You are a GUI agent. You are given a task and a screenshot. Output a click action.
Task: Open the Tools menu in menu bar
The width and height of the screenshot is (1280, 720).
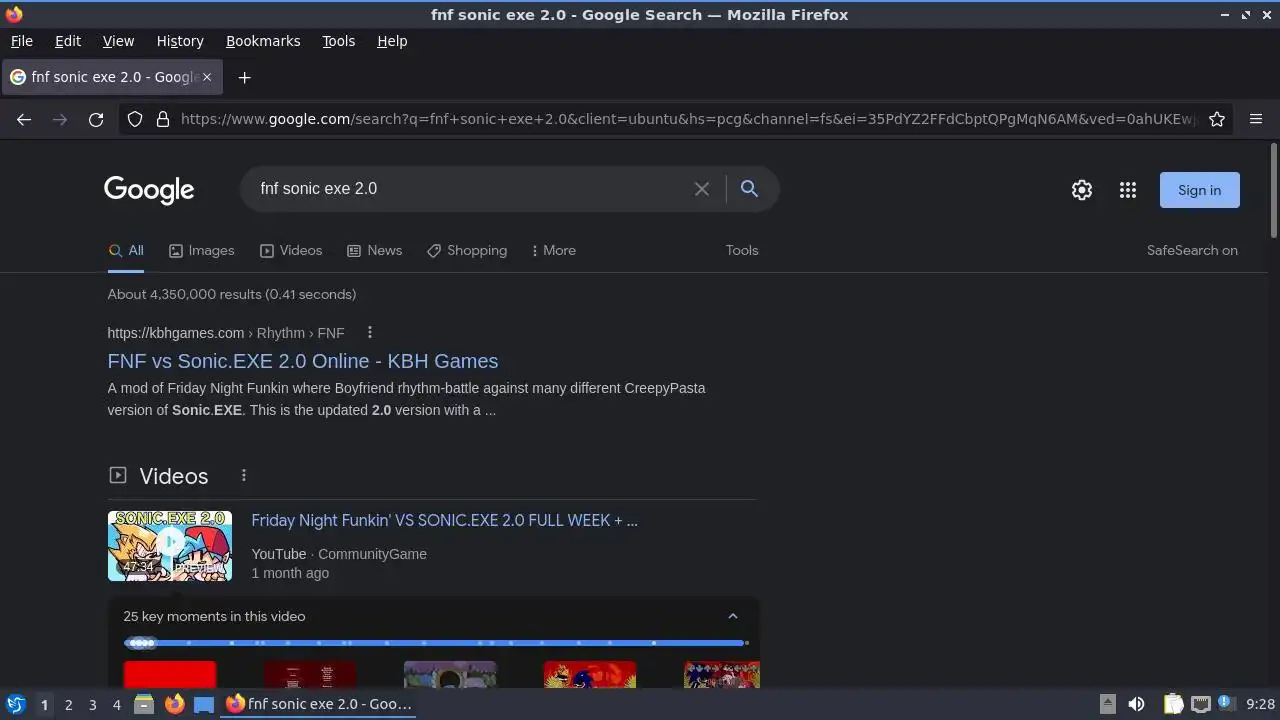pos(339,41)
